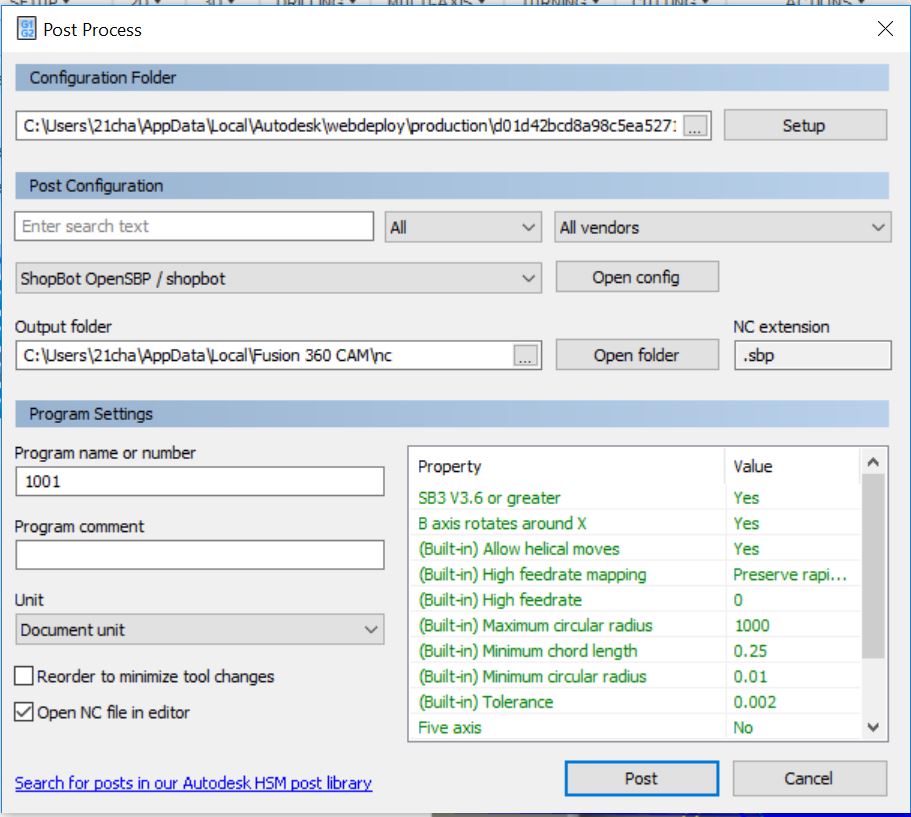Click the Setup button
The width and height of the screenshot is (911, 817).
(x=805, y=125)
